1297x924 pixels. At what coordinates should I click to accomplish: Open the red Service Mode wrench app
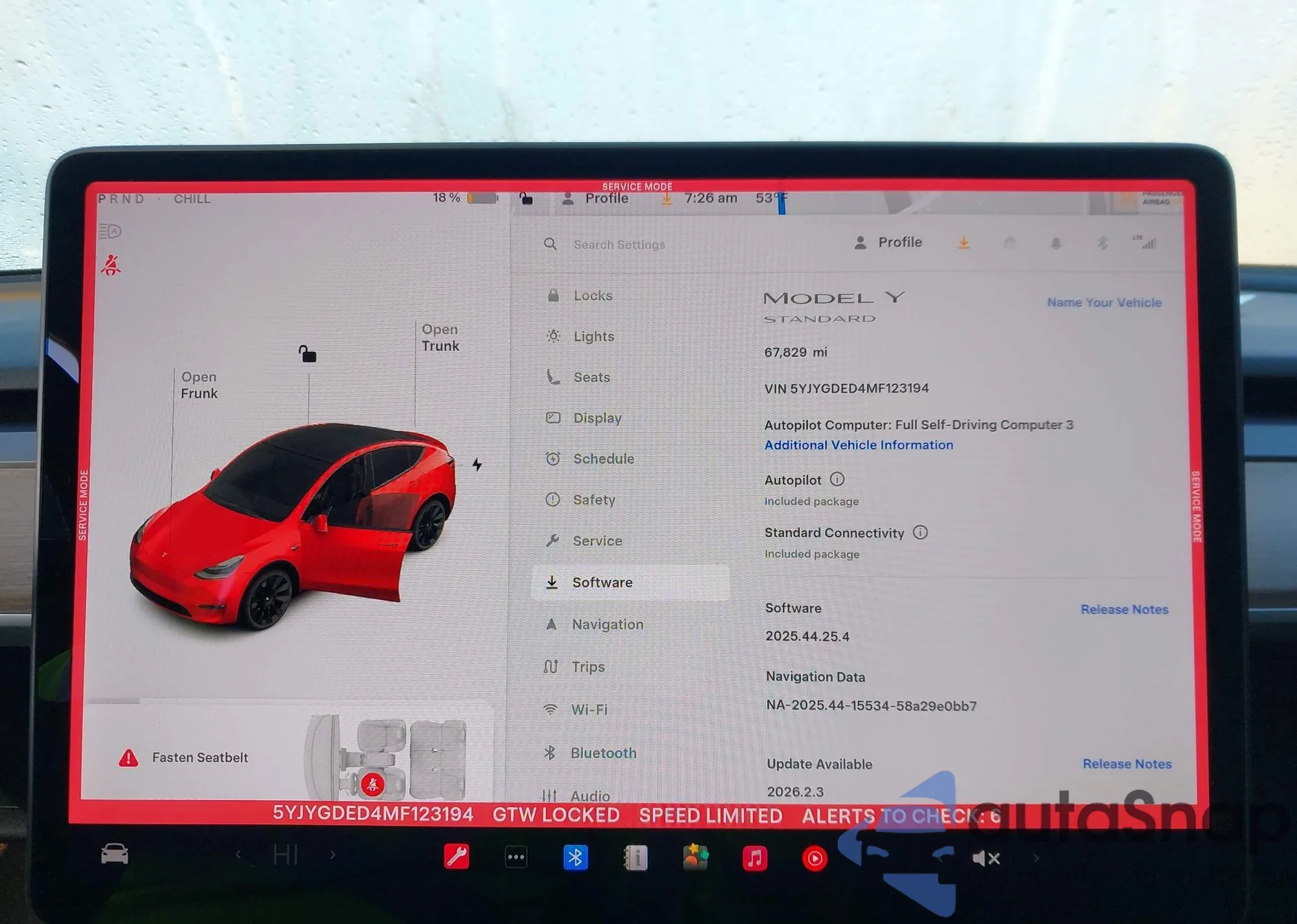pyautogui.click(x=457, y=857)
